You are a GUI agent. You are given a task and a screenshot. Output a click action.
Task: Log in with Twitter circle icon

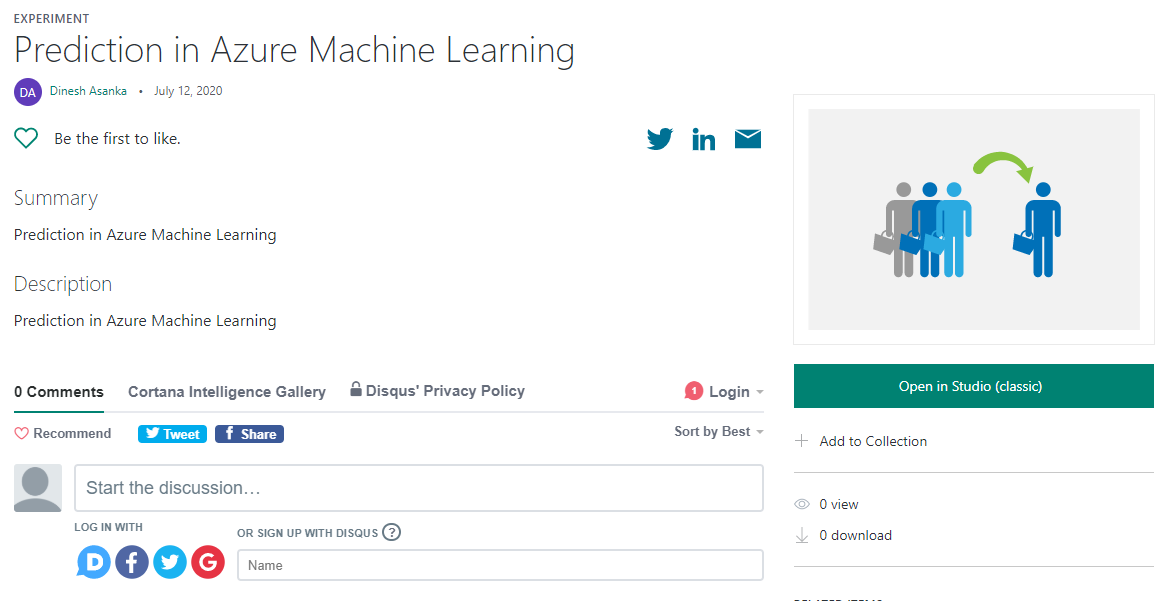(x=170, y=562)
